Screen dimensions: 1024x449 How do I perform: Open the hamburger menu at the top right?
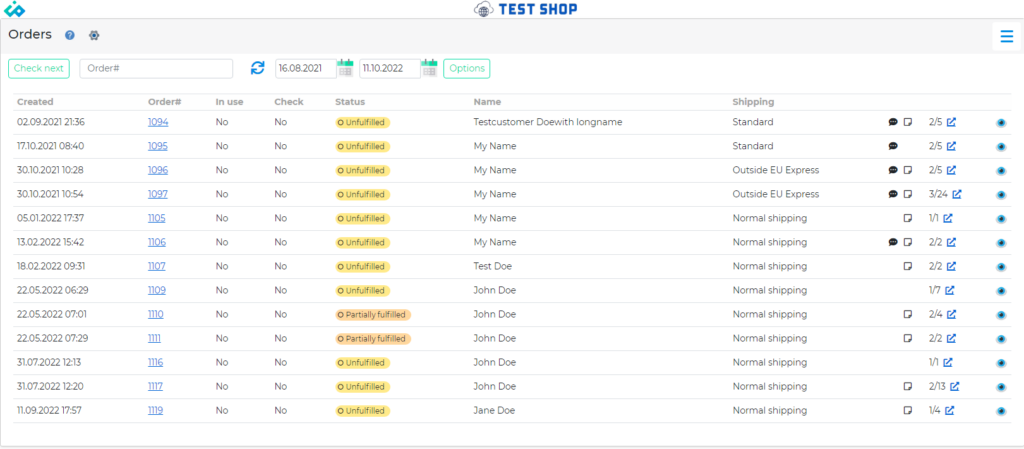1006,36
